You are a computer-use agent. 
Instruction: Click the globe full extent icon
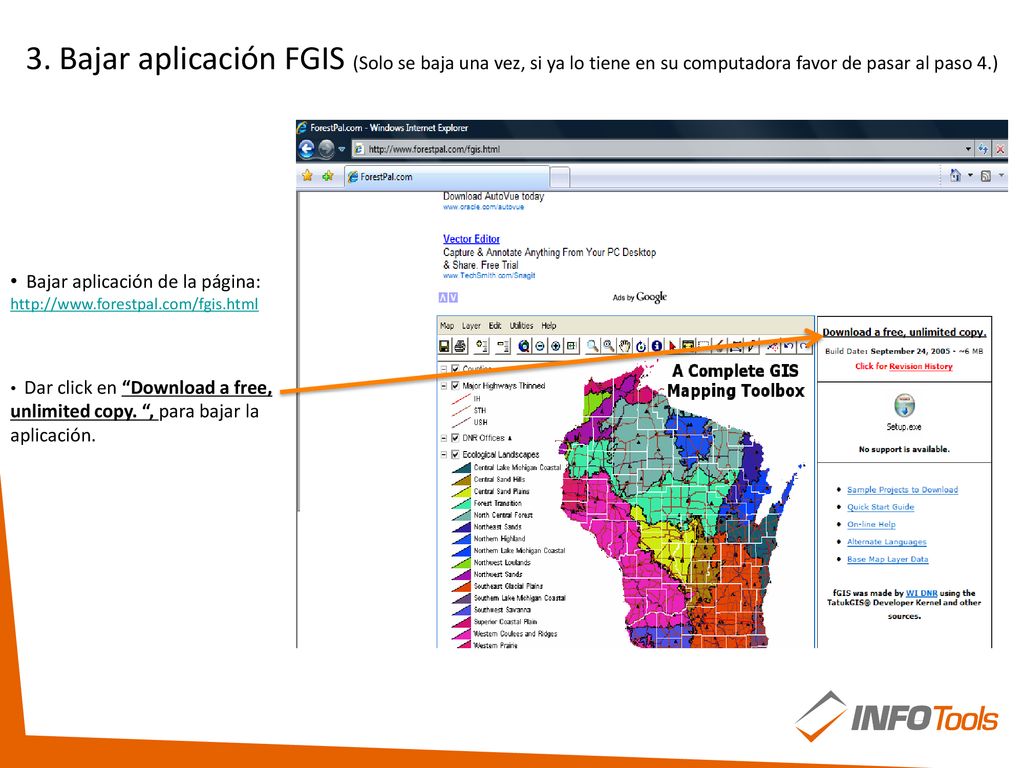pyautogui.click(x=524, y=345)
